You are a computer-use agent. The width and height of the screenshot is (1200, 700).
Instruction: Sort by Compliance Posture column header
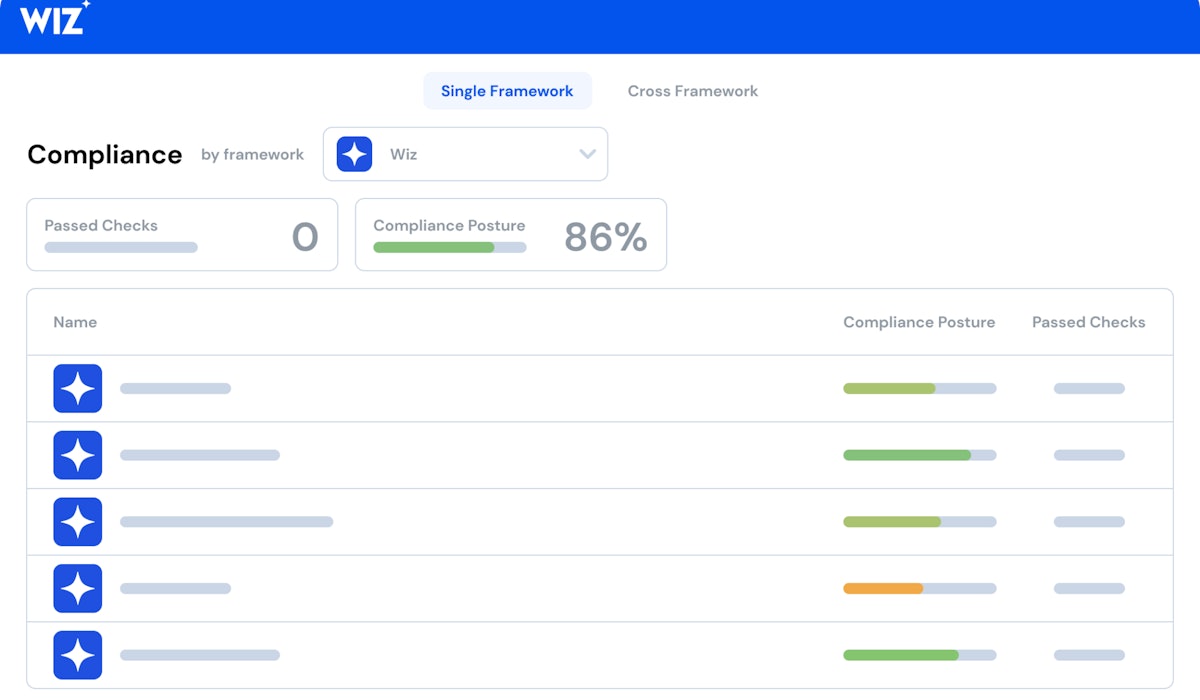918,322
